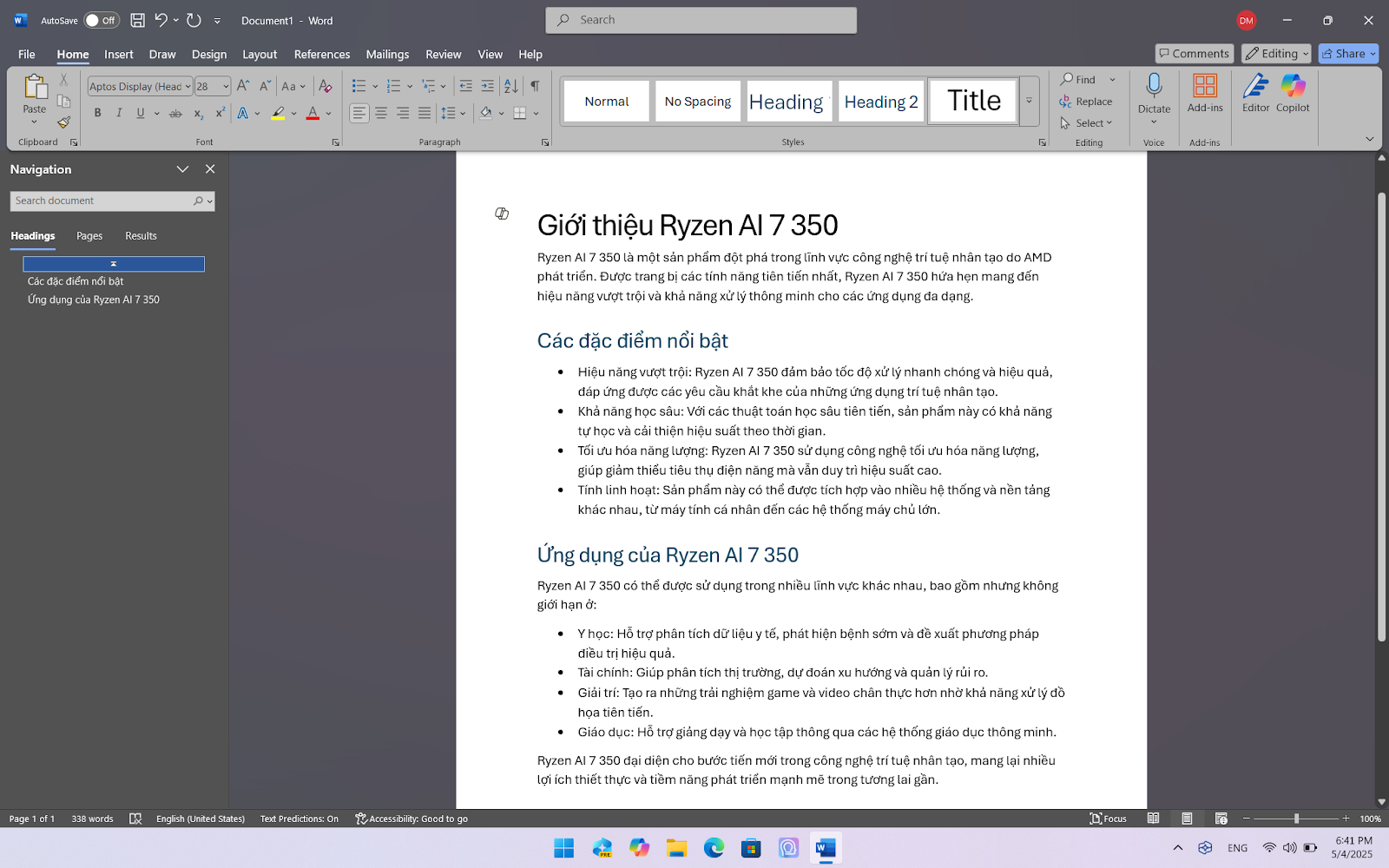Toggle Italic formatting
The width and height of the screenshot is (1389, 868).
(x=119, y=114)
